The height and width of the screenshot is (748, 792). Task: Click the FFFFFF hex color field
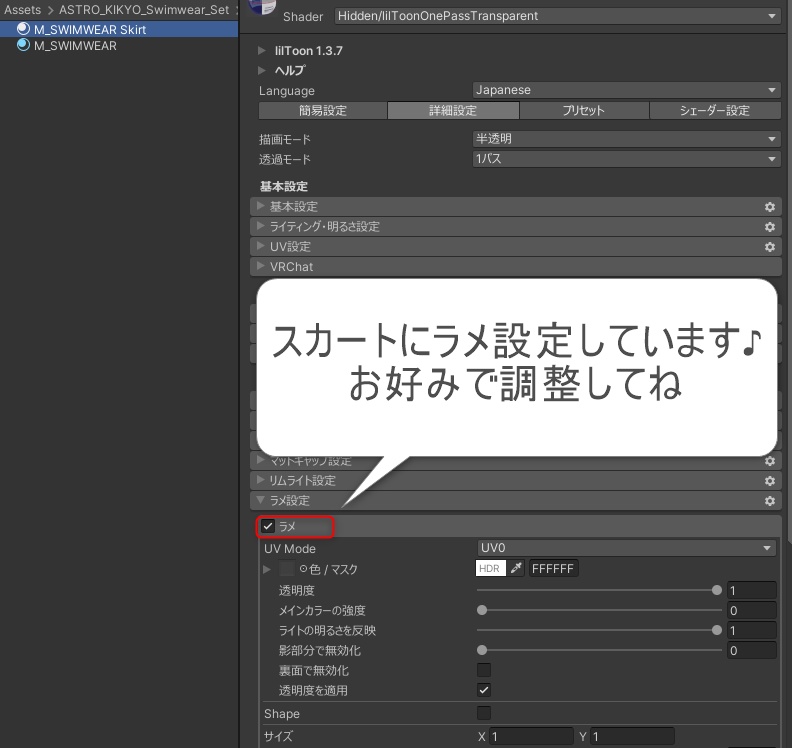pyautogui.click(x=553, y=569)
